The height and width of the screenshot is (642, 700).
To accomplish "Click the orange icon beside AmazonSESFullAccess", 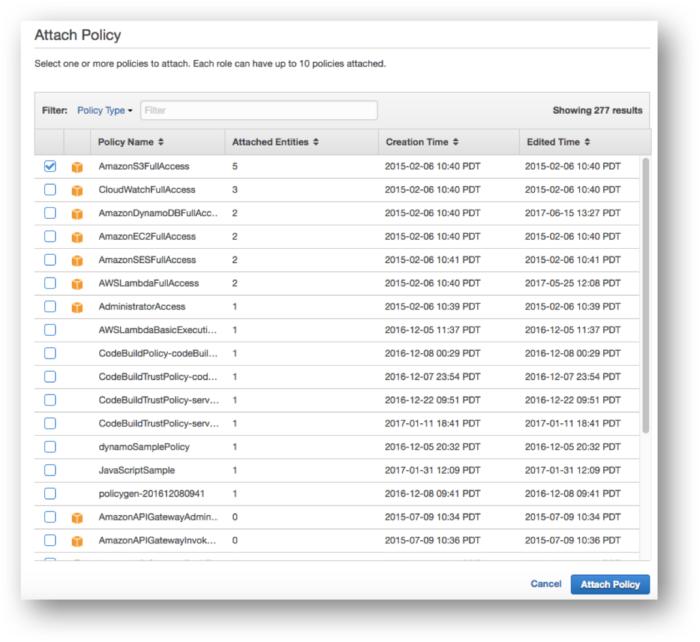I will coord(77,260).
